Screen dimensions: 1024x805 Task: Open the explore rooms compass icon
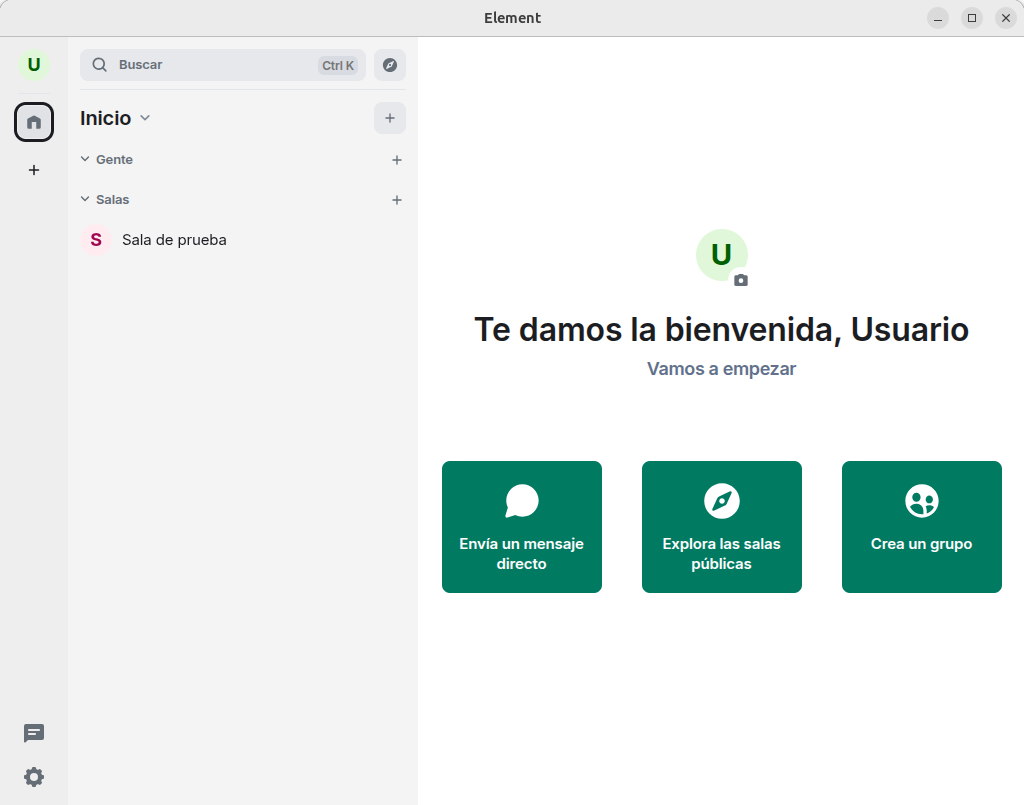point(390,65)
